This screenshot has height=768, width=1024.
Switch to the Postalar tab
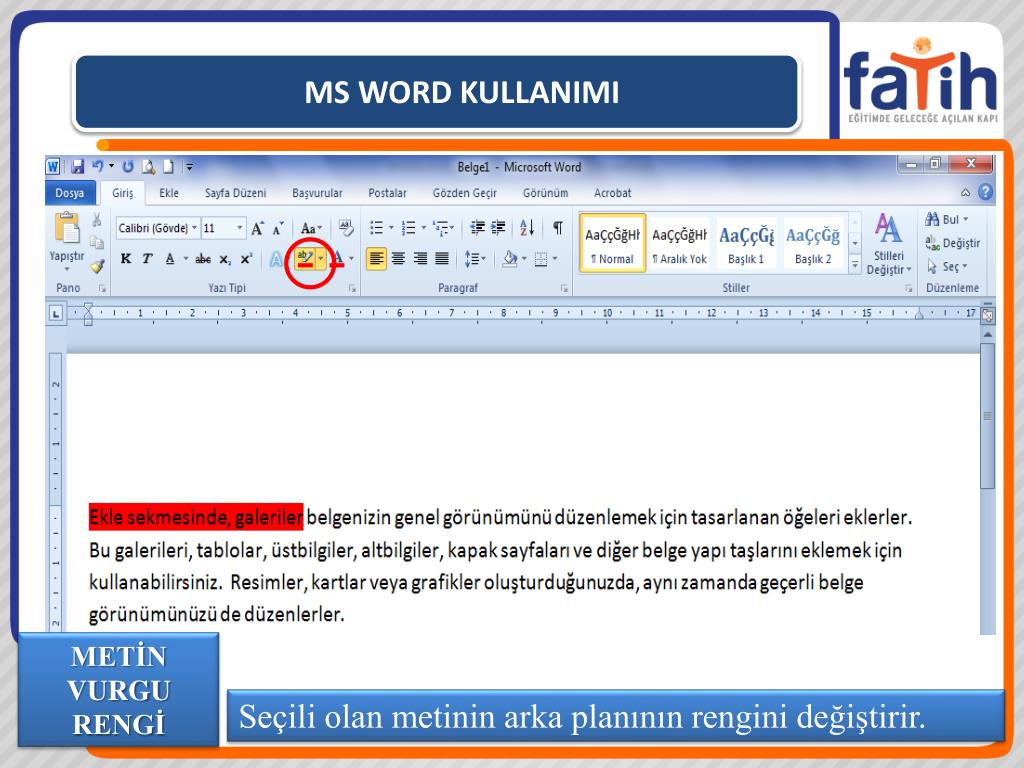(x=387, y=193)
